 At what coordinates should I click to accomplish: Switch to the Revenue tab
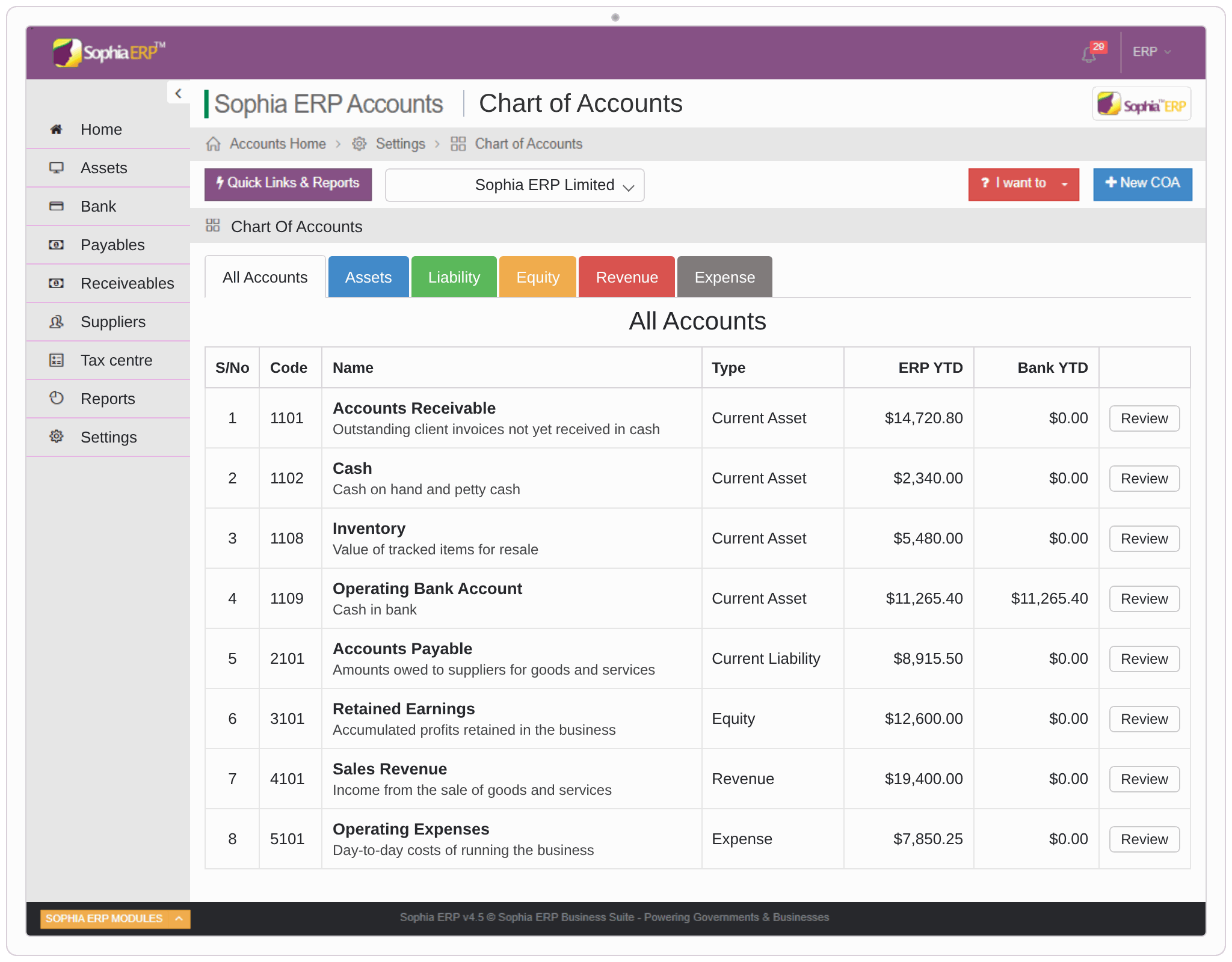tap(627, 277)
